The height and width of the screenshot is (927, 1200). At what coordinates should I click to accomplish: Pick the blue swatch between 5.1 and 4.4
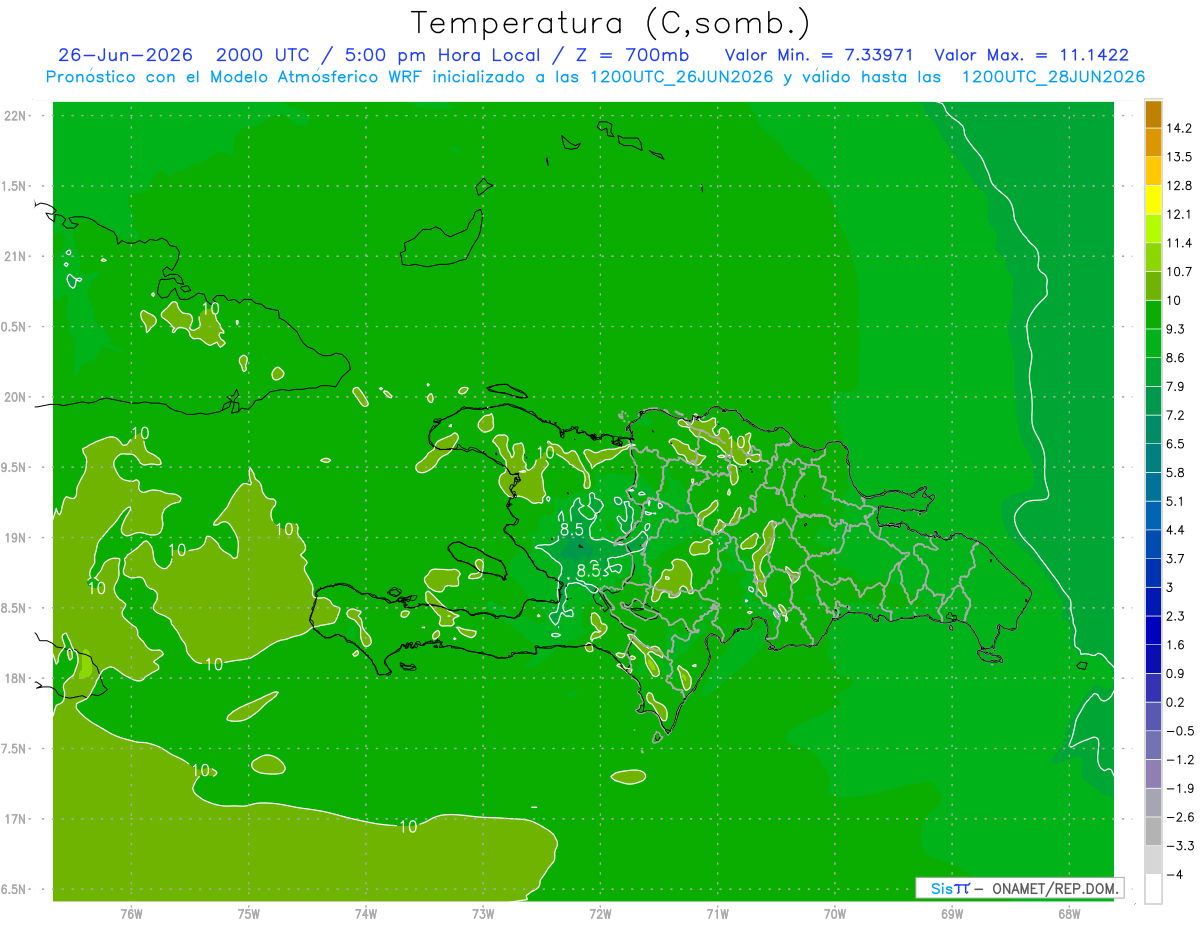click(1153, 515)
